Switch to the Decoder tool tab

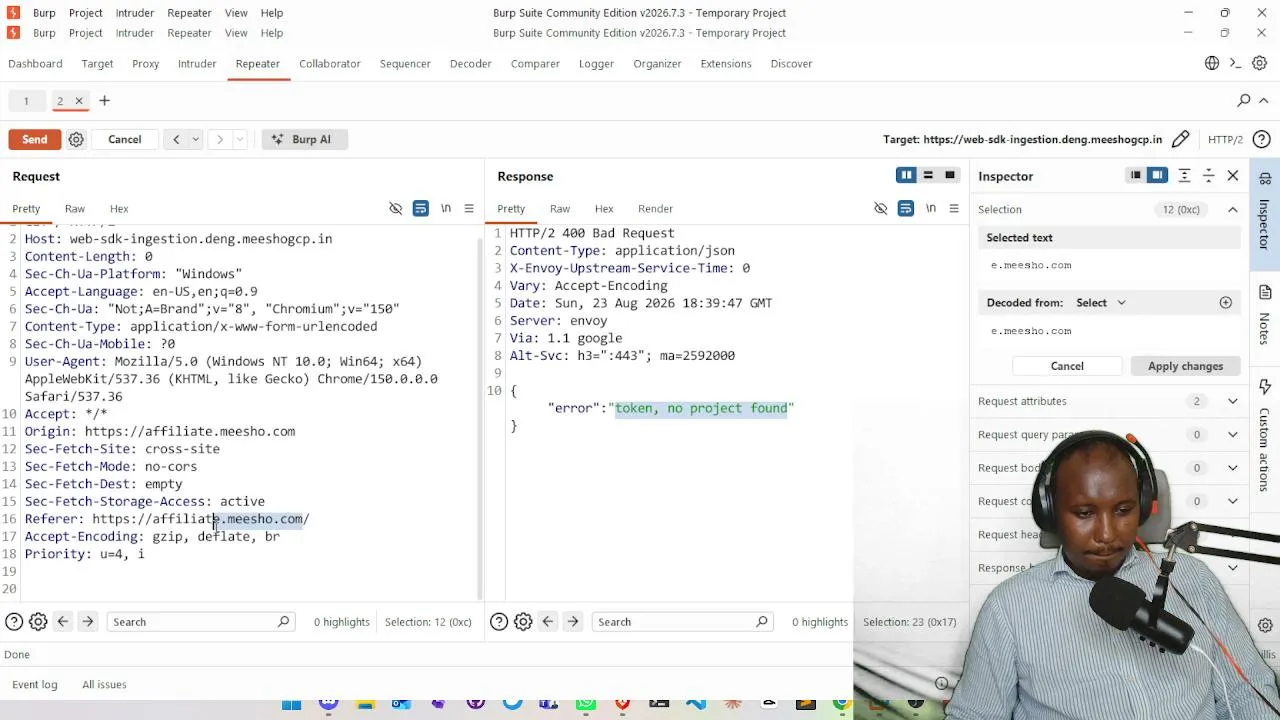point(471,64)
